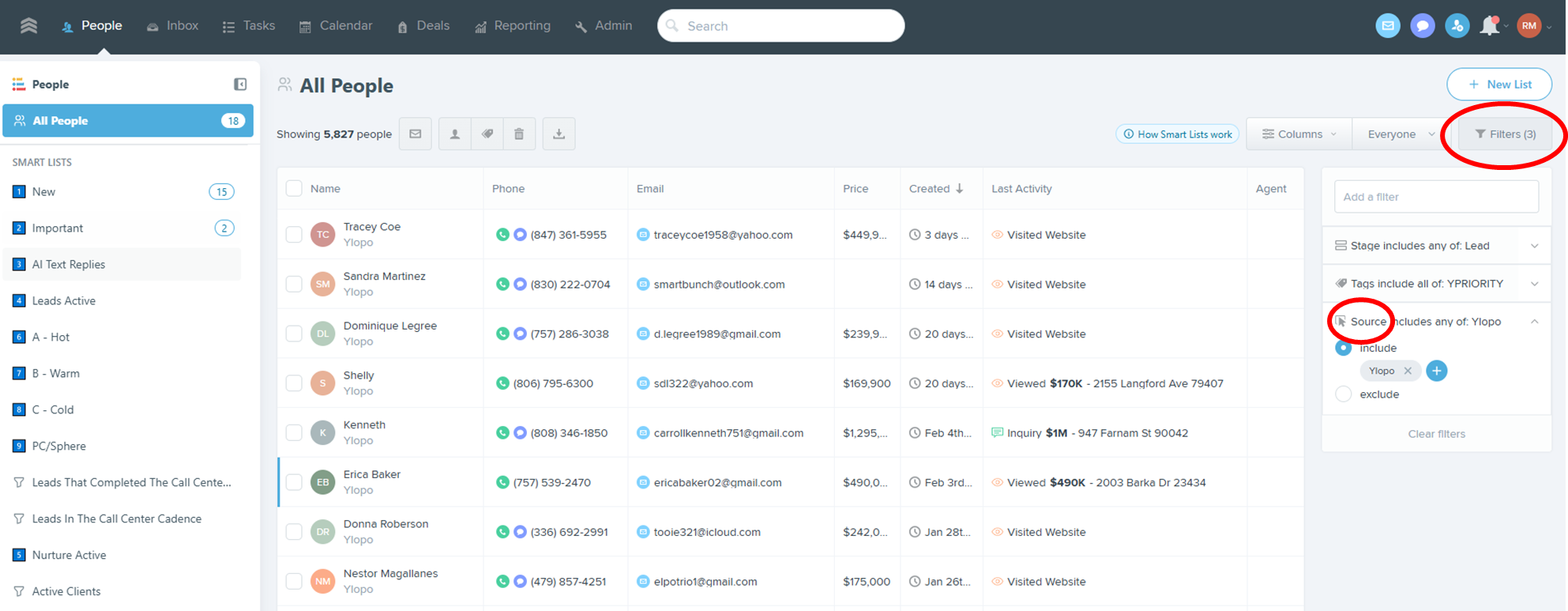
Task: Open the Deals tab in top navigation
Action: pyautogui.click(x=423, y=26)
